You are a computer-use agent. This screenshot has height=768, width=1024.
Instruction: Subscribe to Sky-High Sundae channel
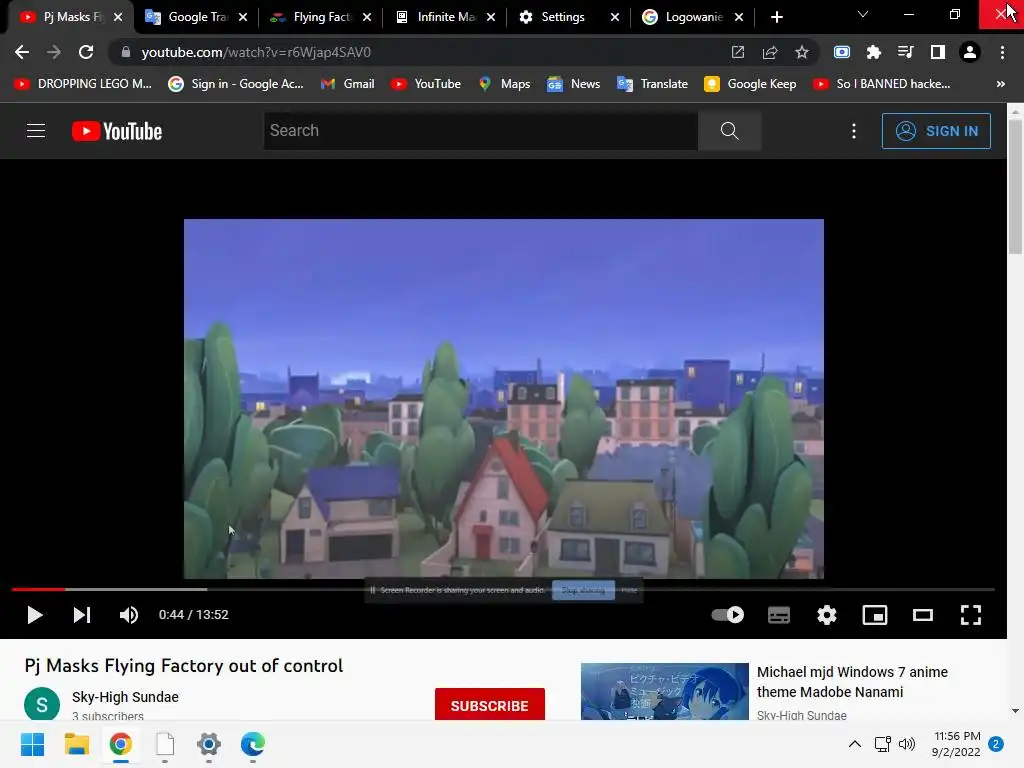click(489, 705)
